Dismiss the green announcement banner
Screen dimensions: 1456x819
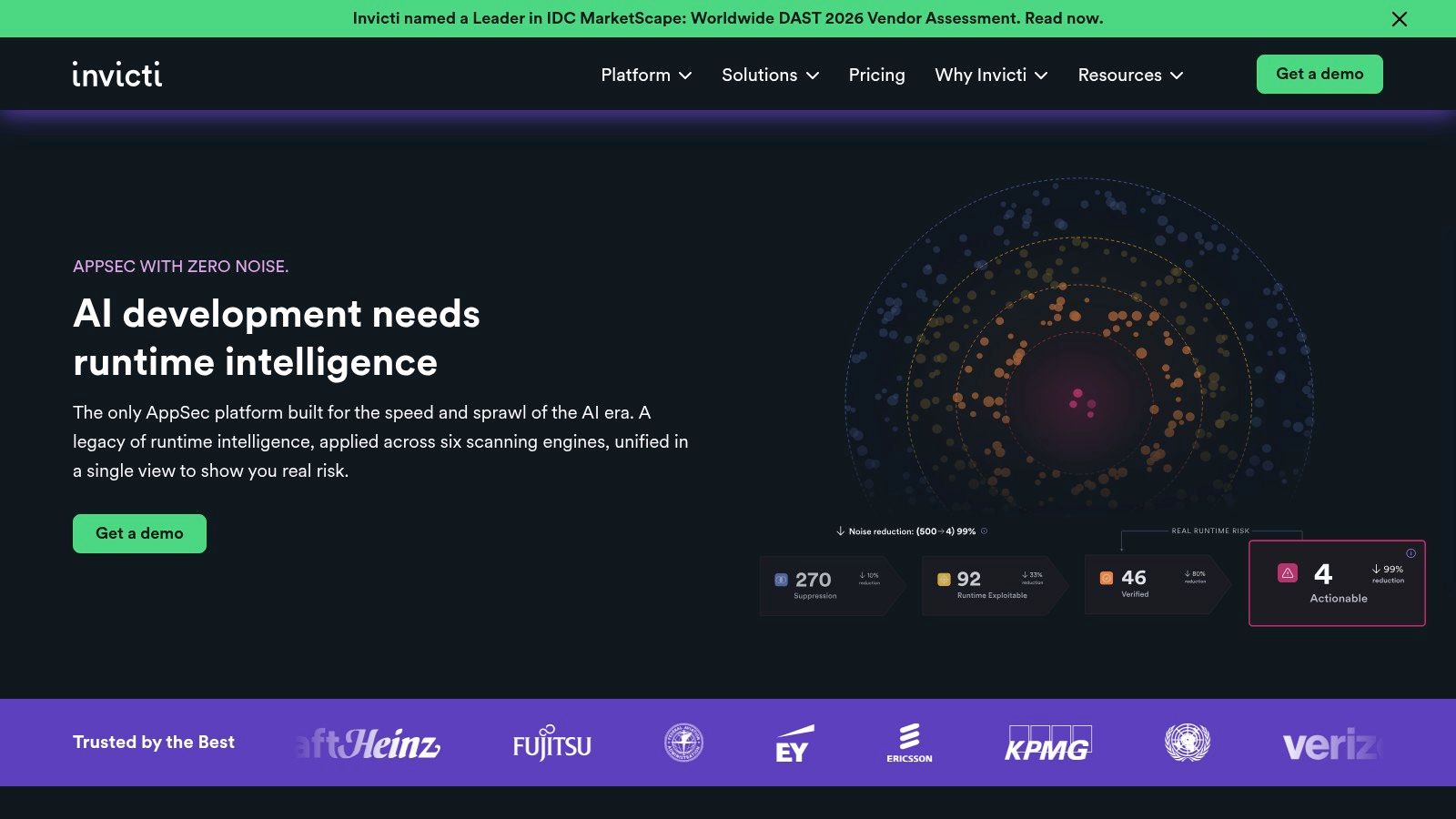1400,18
